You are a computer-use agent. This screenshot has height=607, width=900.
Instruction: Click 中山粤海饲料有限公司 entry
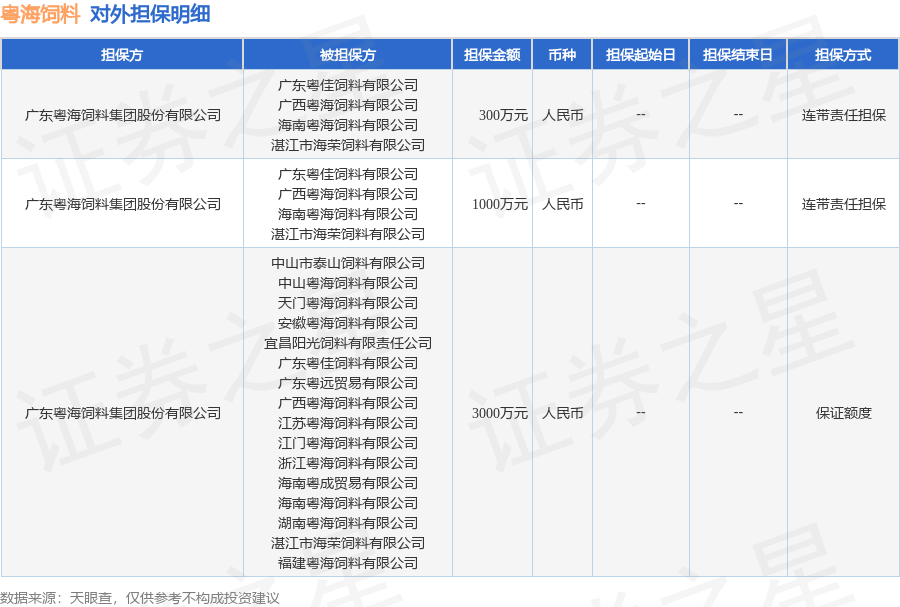click(348, 283)
